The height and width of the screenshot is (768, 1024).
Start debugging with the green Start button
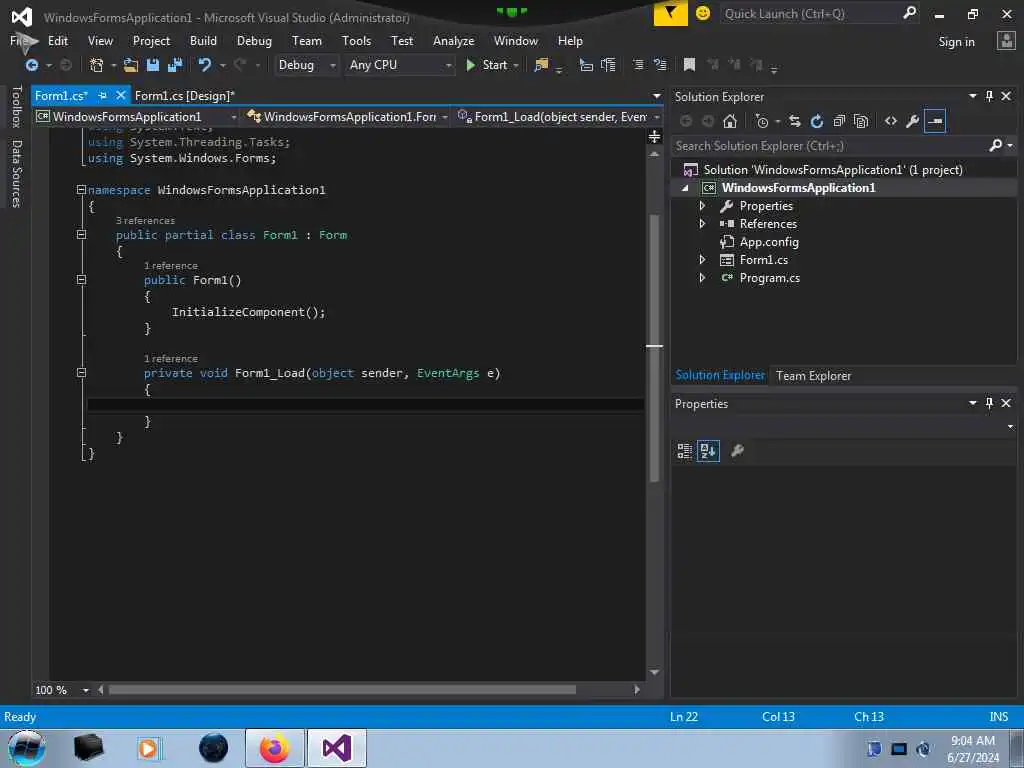coord(487,65)
